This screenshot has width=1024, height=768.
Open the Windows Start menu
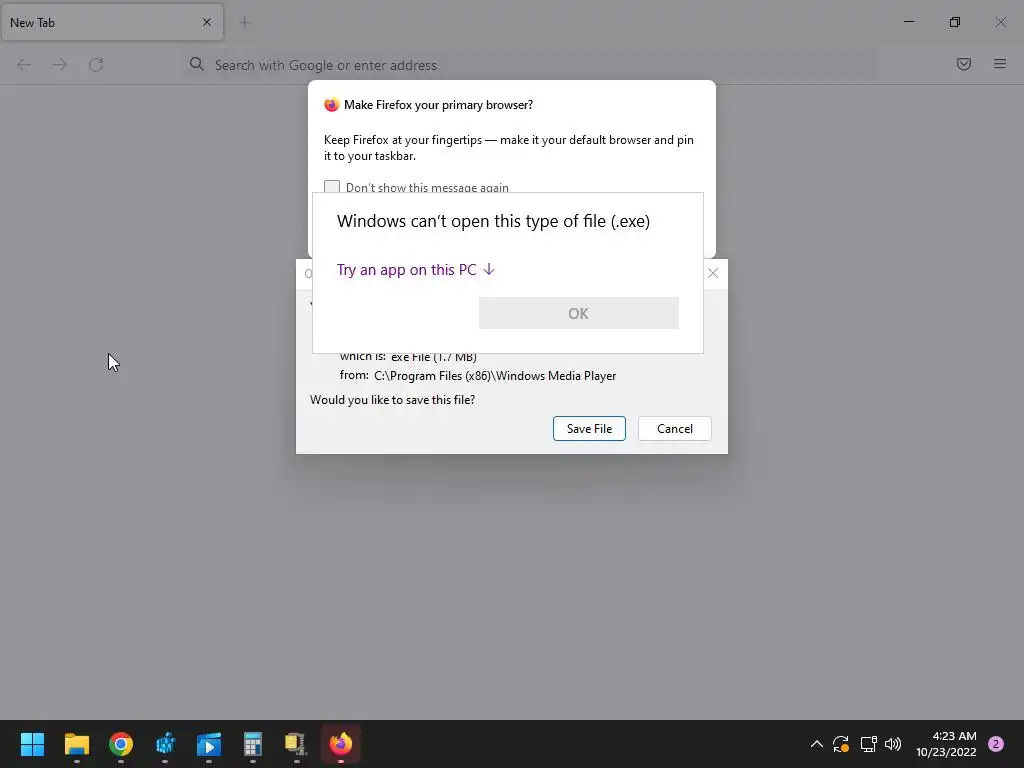pos(32,744)
